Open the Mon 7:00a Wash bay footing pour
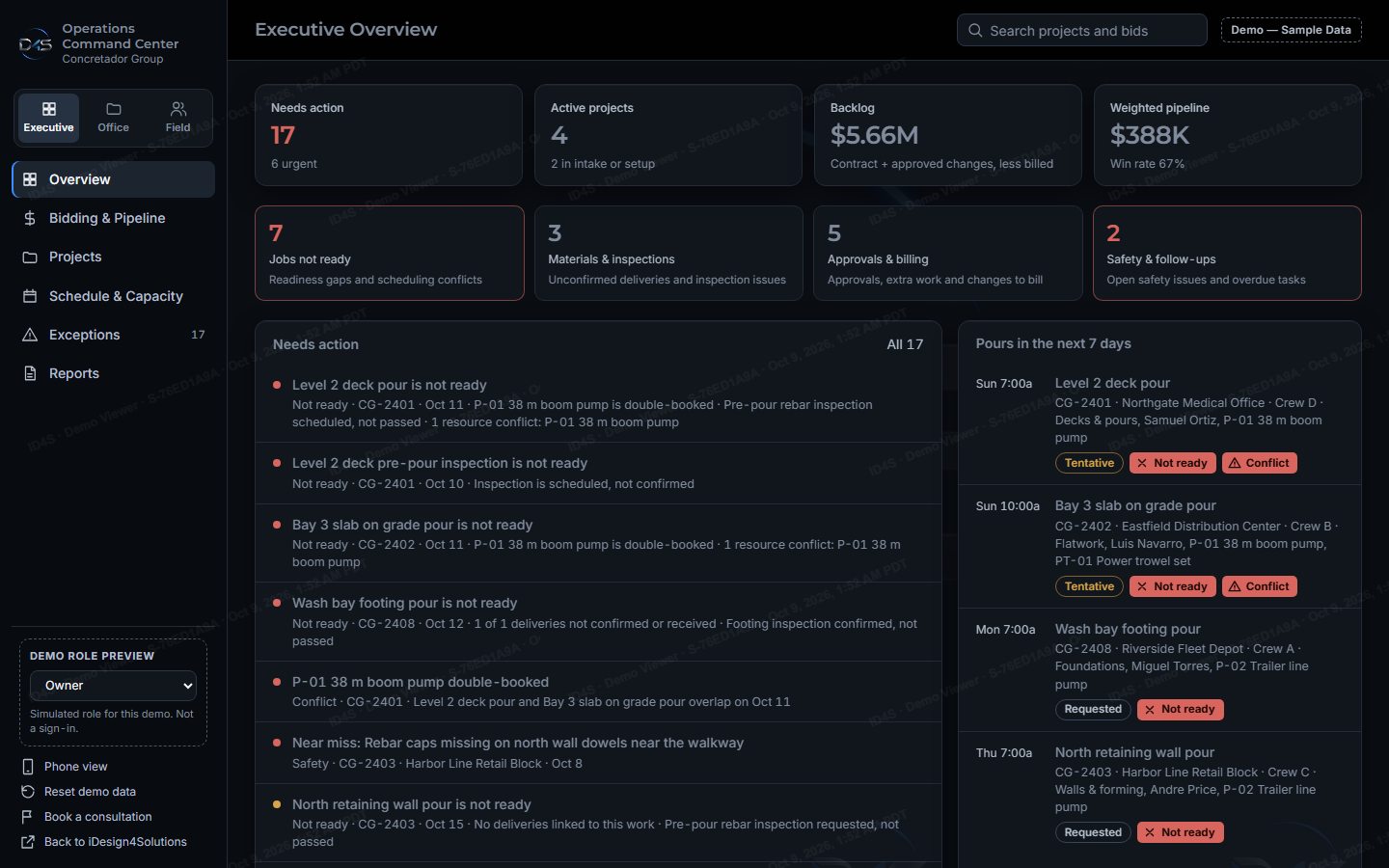This screenshot has width=1389, height=868. pyautogui.click(x=1159, y=669)
